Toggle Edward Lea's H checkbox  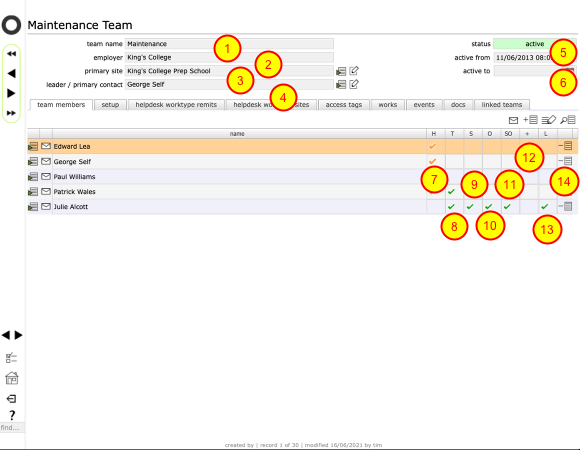click(x=432, y=146)
